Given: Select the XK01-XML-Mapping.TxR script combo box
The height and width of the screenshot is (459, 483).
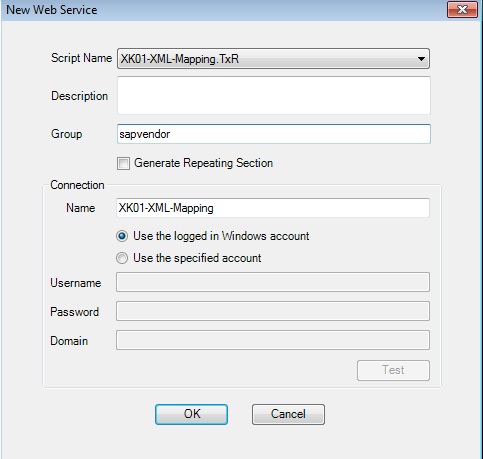Looking at the screenshot, I should pos(273,59).
